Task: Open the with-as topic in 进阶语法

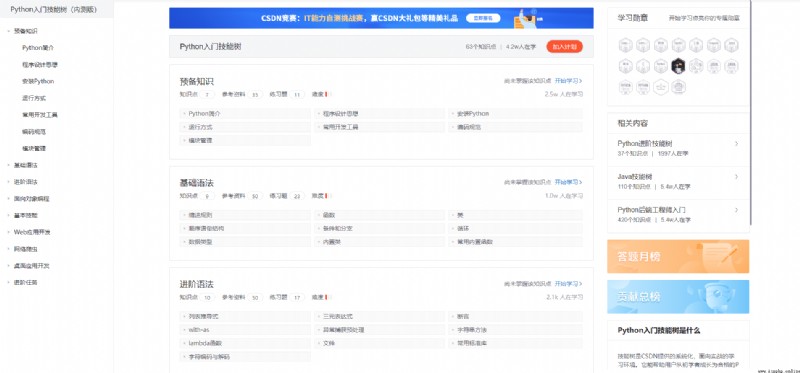Action: (245, 330)
